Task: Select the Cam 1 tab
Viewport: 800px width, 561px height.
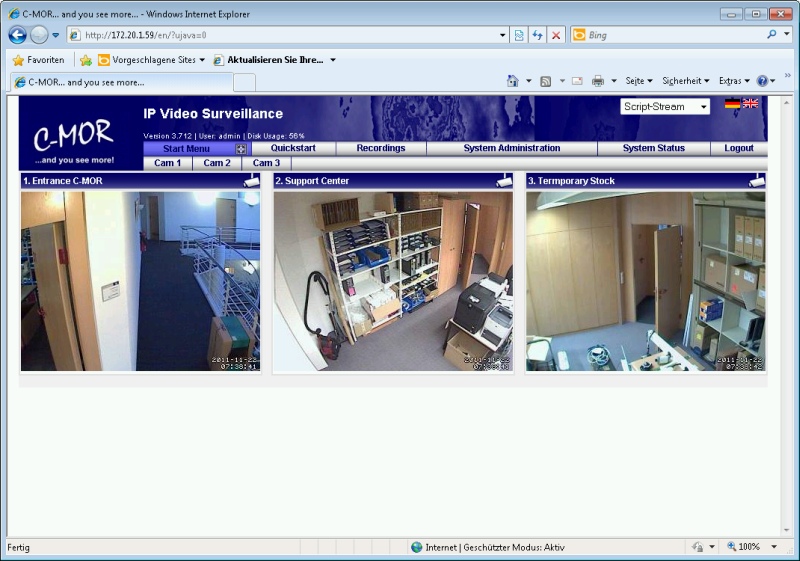Action: [x=167, y=163]
